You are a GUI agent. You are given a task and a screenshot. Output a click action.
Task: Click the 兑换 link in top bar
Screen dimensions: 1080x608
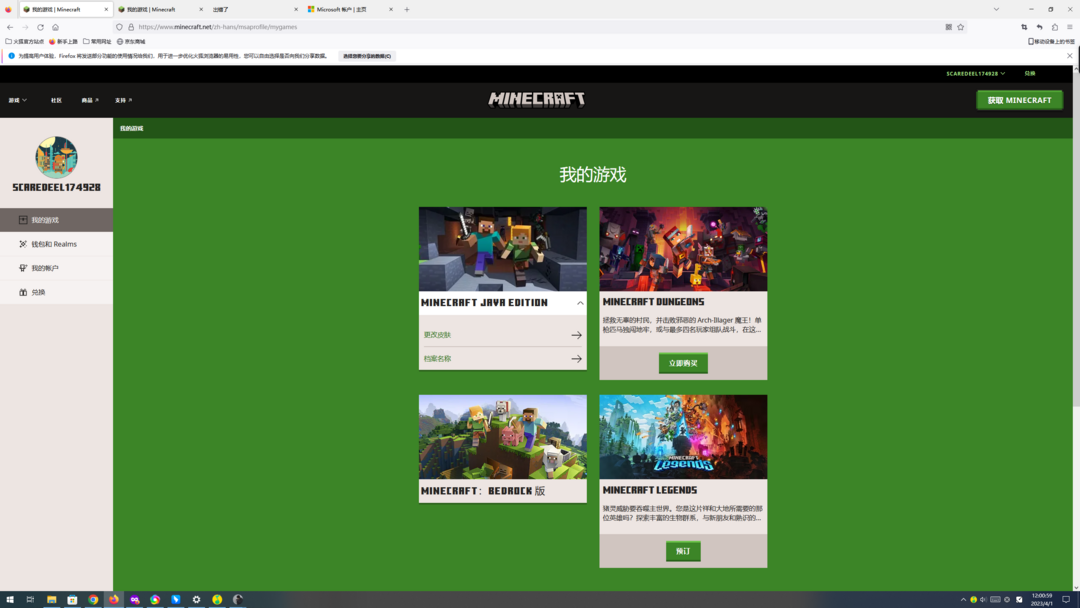(x=1030, y=73)
